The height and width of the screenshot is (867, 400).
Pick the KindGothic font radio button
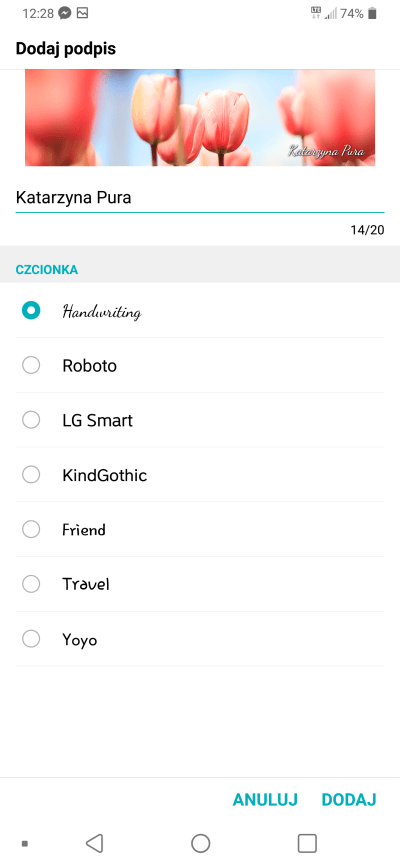click(30, 474)
